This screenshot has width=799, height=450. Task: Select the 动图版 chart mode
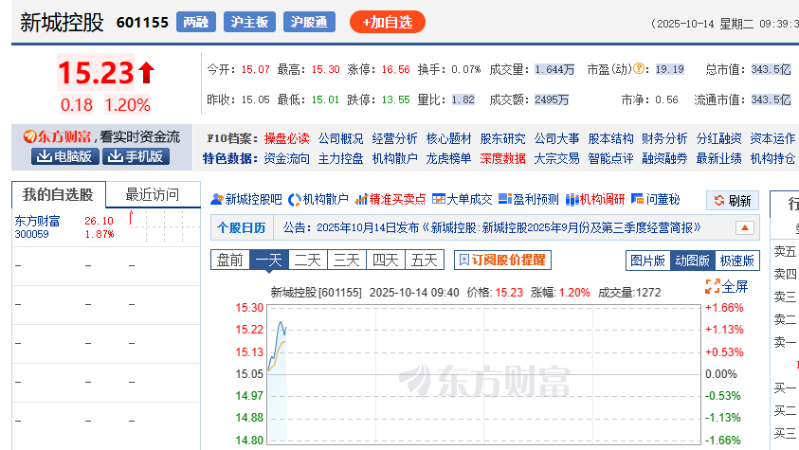coord(692,260)
